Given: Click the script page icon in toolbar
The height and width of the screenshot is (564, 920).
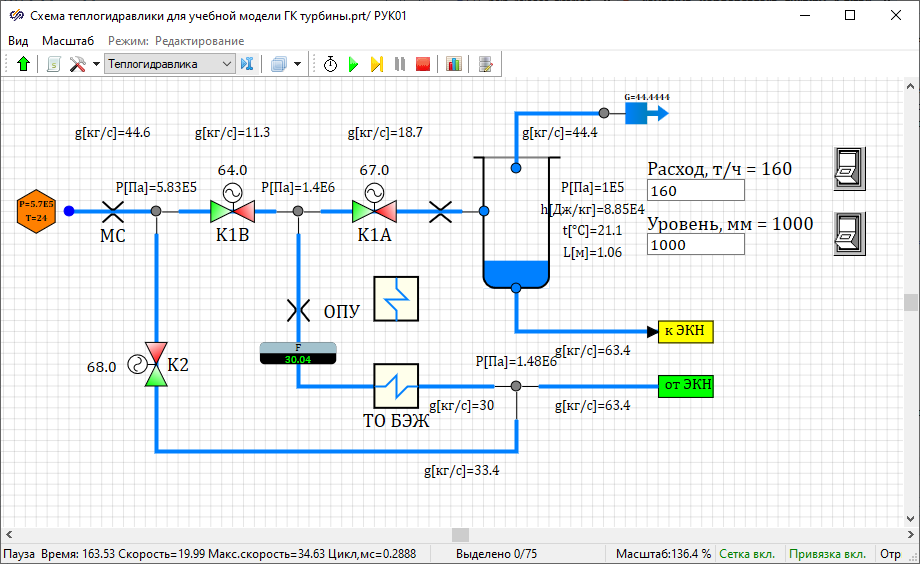Looking at the screenshot, I should [x=53, y=64].
